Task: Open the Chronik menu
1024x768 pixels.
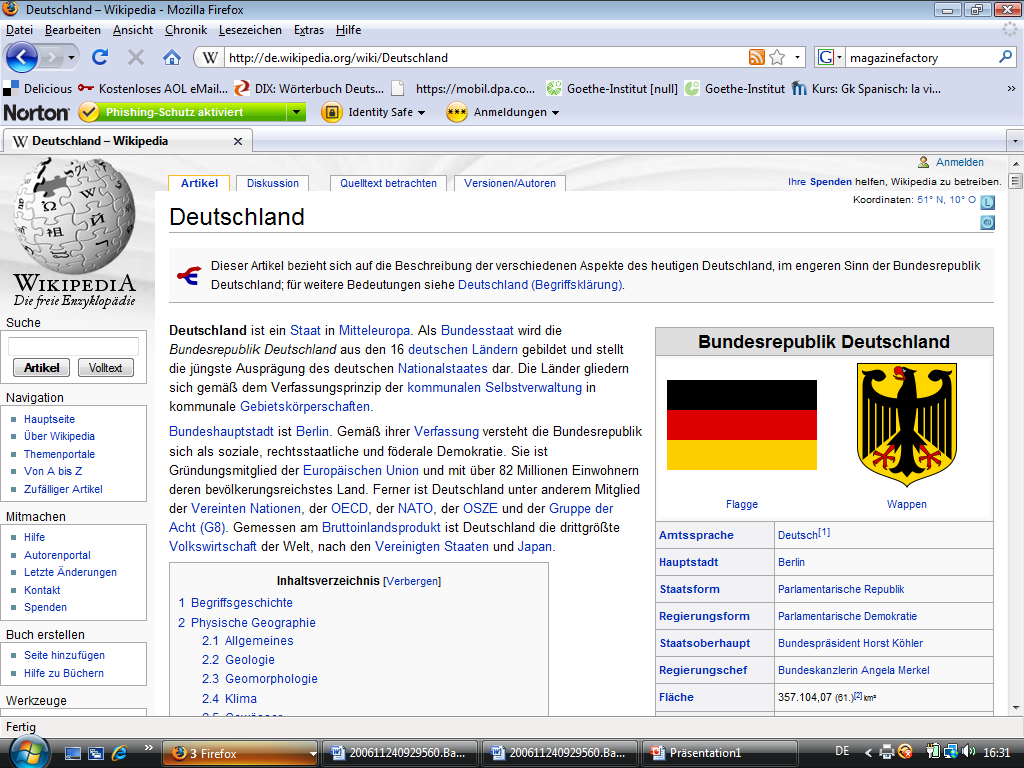Action: [185, 30]
